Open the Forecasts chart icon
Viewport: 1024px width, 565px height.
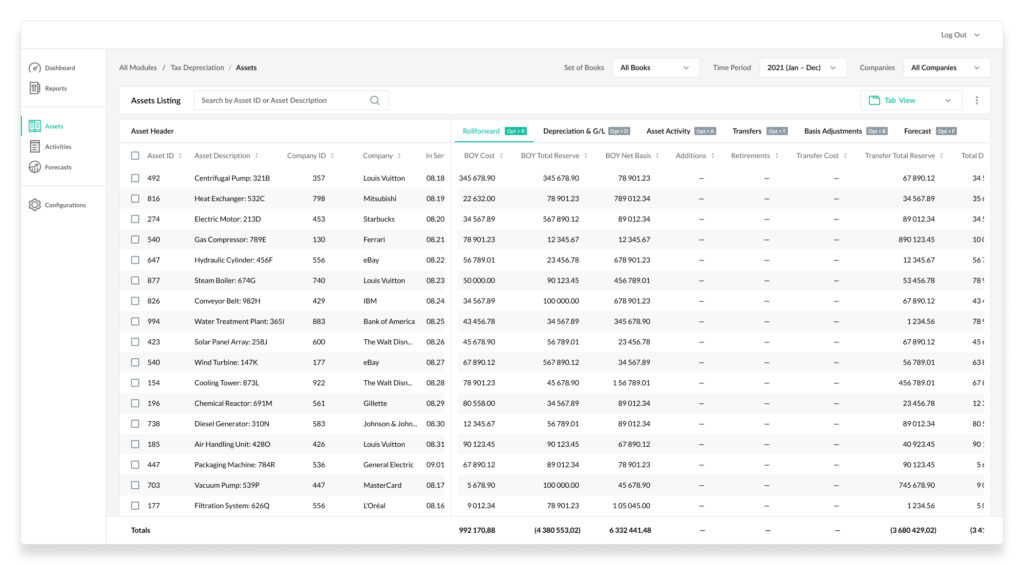pyautogui.click(x=35, y=167)
